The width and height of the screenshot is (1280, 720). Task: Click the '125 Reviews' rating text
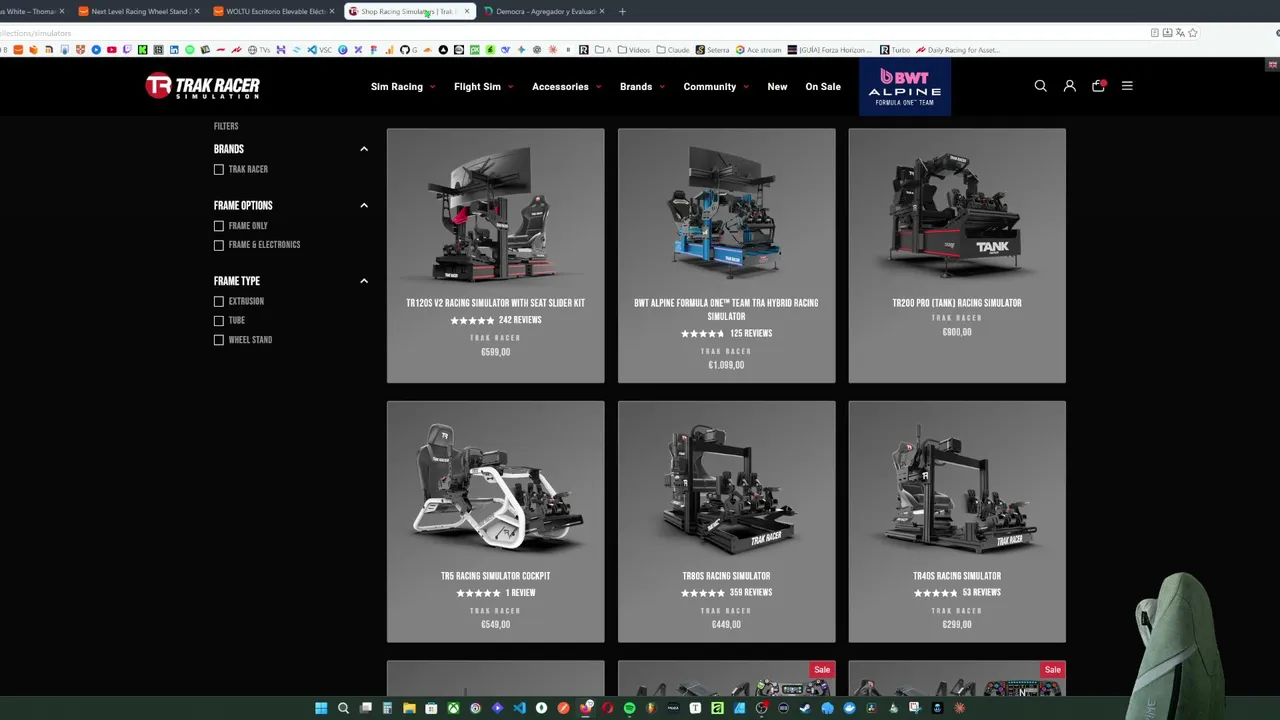(x=751, y=334)
